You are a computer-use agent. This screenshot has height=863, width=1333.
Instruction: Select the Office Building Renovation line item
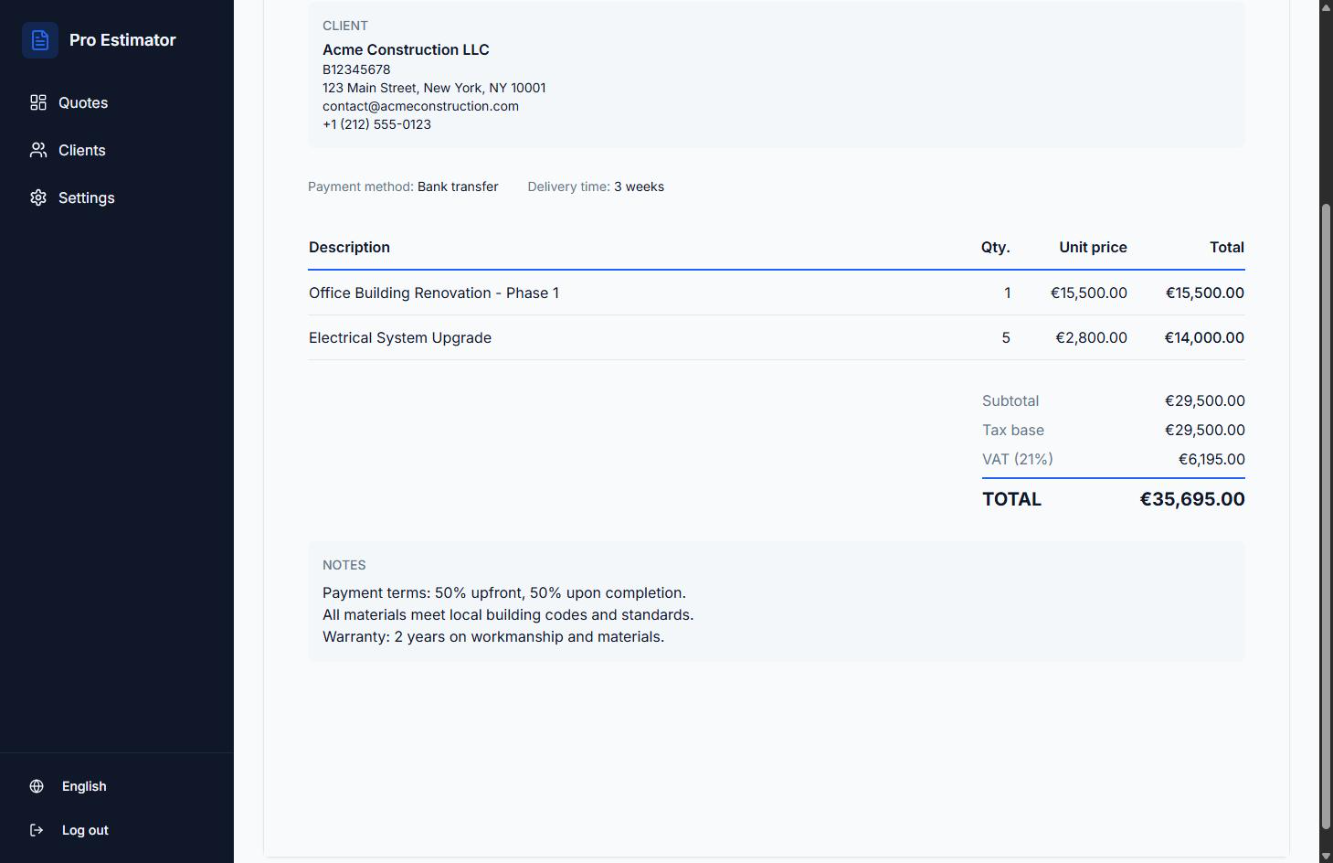434,292
